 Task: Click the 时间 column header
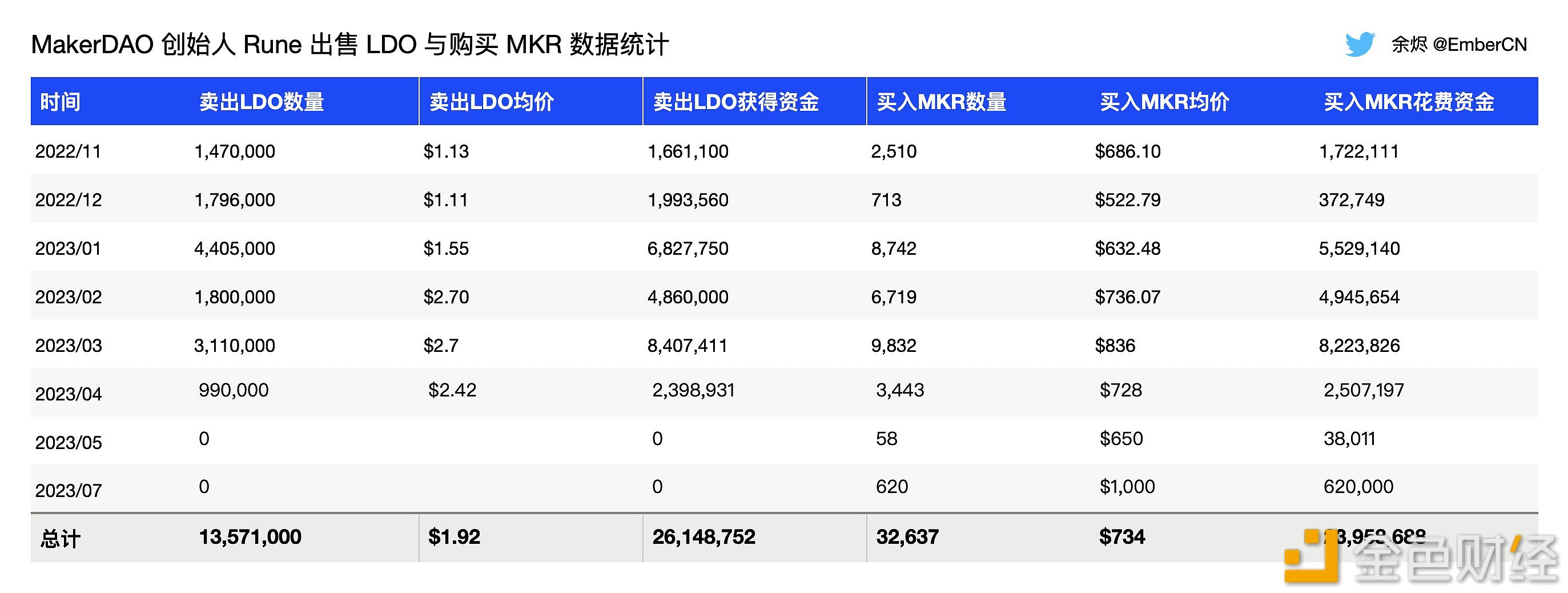point(61,102)
